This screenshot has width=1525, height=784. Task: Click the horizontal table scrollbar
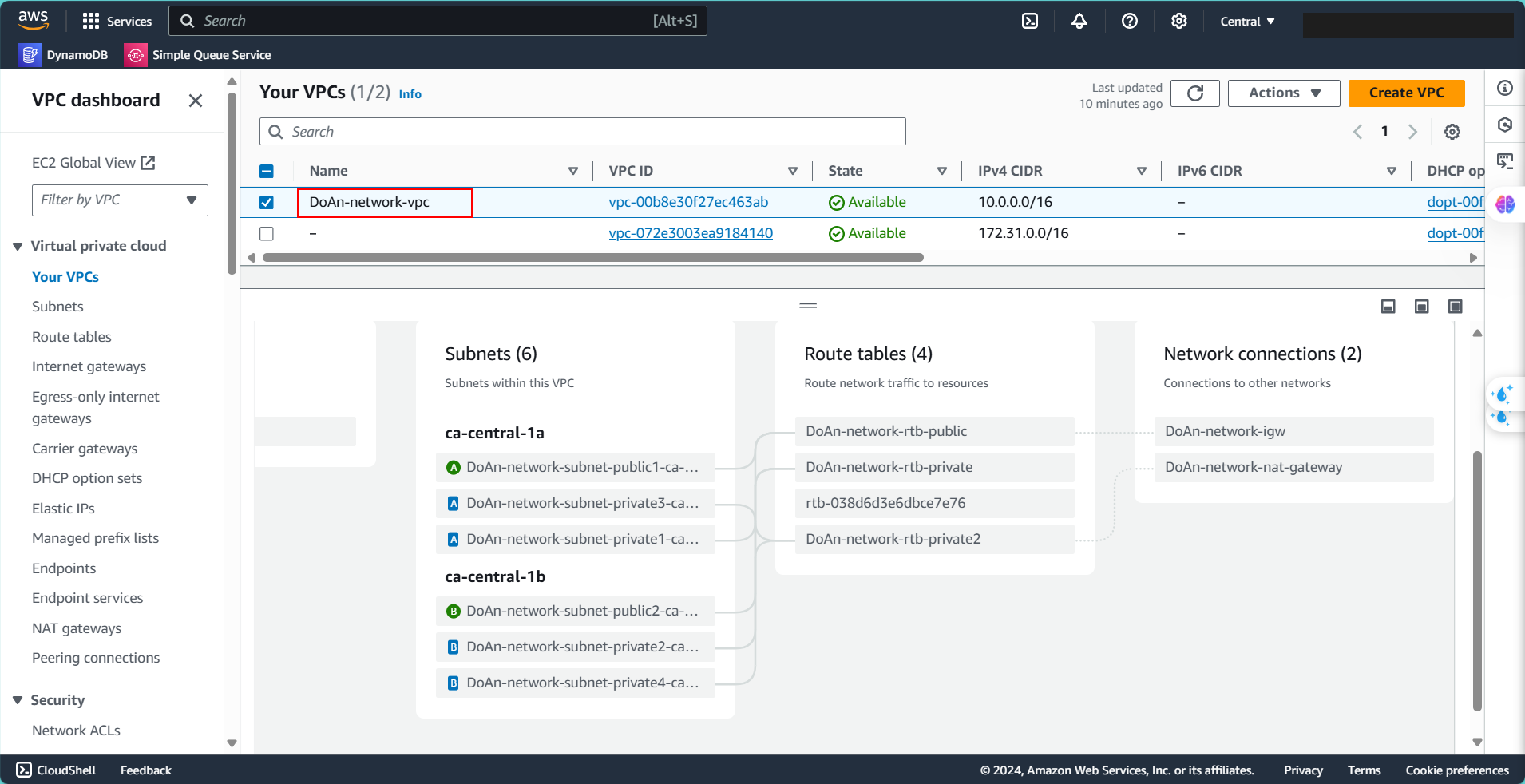pos(592,258)
